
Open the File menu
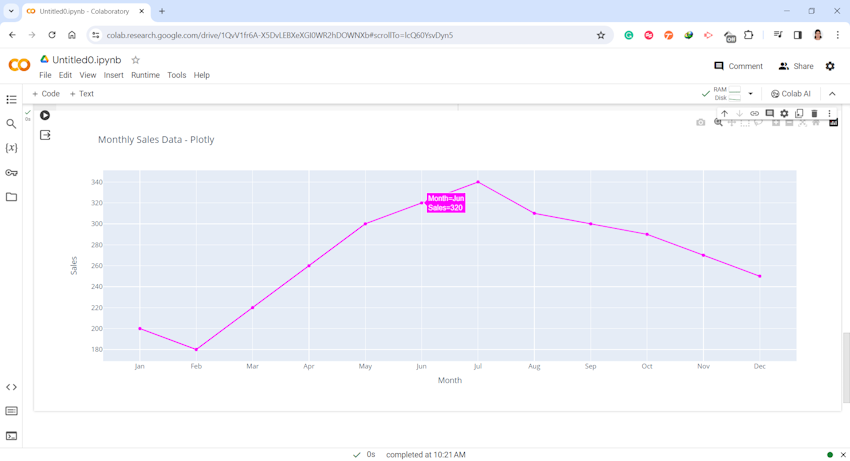pos(46,75)
